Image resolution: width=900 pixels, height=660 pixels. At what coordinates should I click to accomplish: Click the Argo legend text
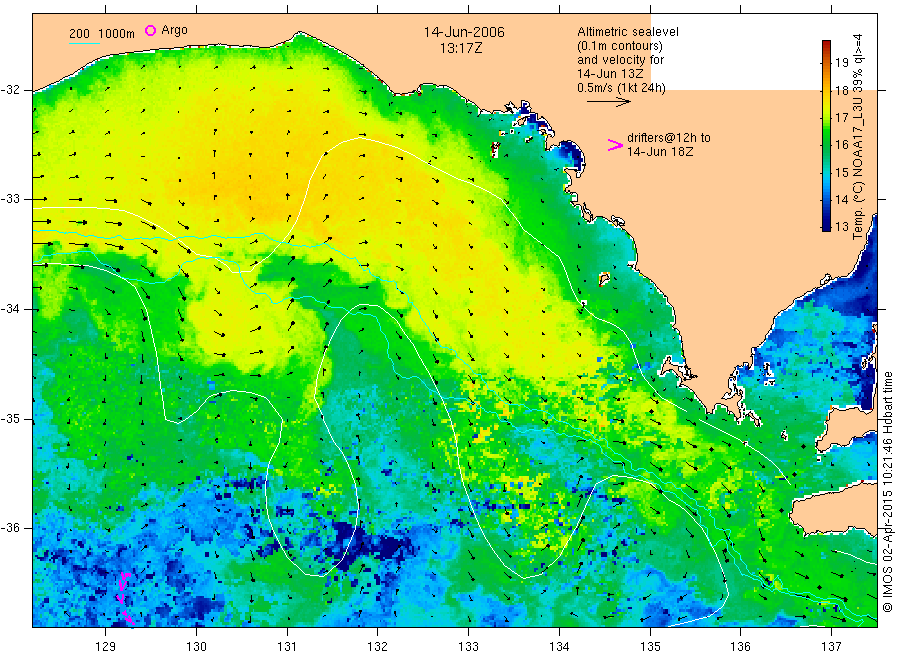pyautogui.click(x=174, y=30)
